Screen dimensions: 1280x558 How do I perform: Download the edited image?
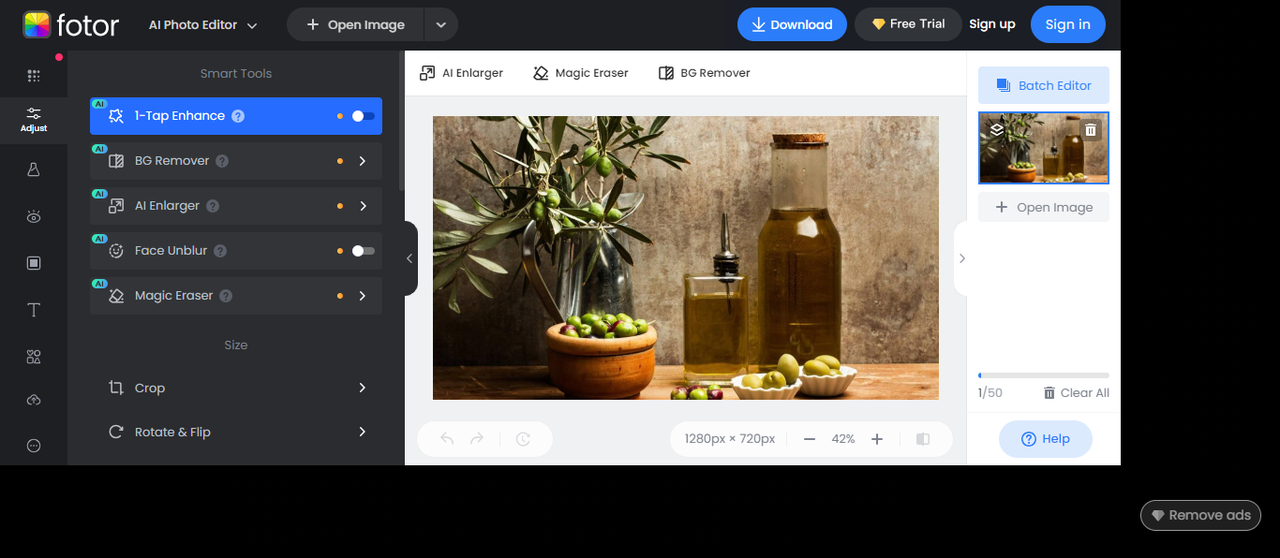click(792, 25)
